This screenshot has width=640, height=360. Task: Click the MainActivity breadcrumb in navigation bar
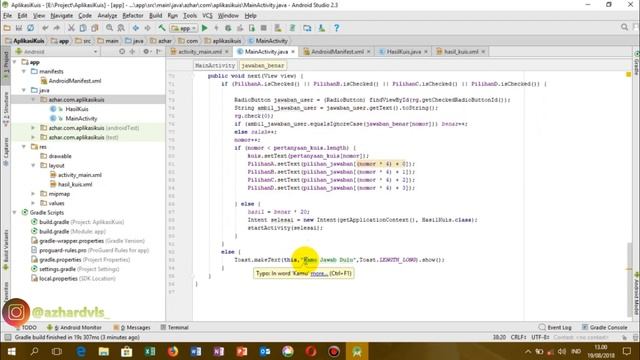pos(268,41)
